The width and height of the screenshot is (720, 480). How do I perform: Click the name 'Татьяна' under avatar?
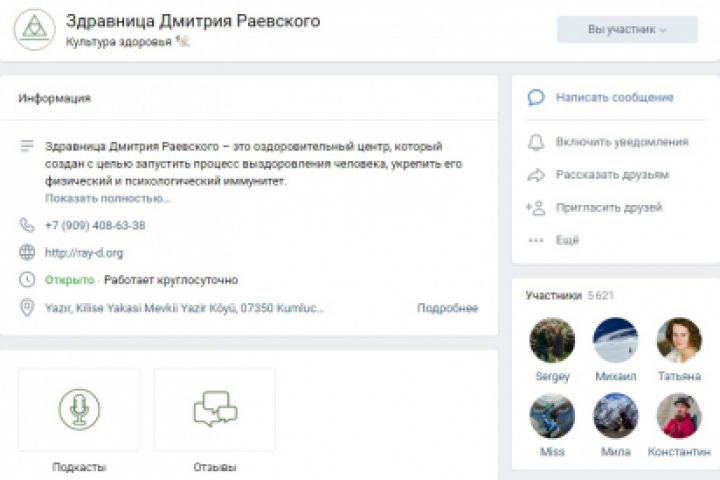[x=679, y=377]
